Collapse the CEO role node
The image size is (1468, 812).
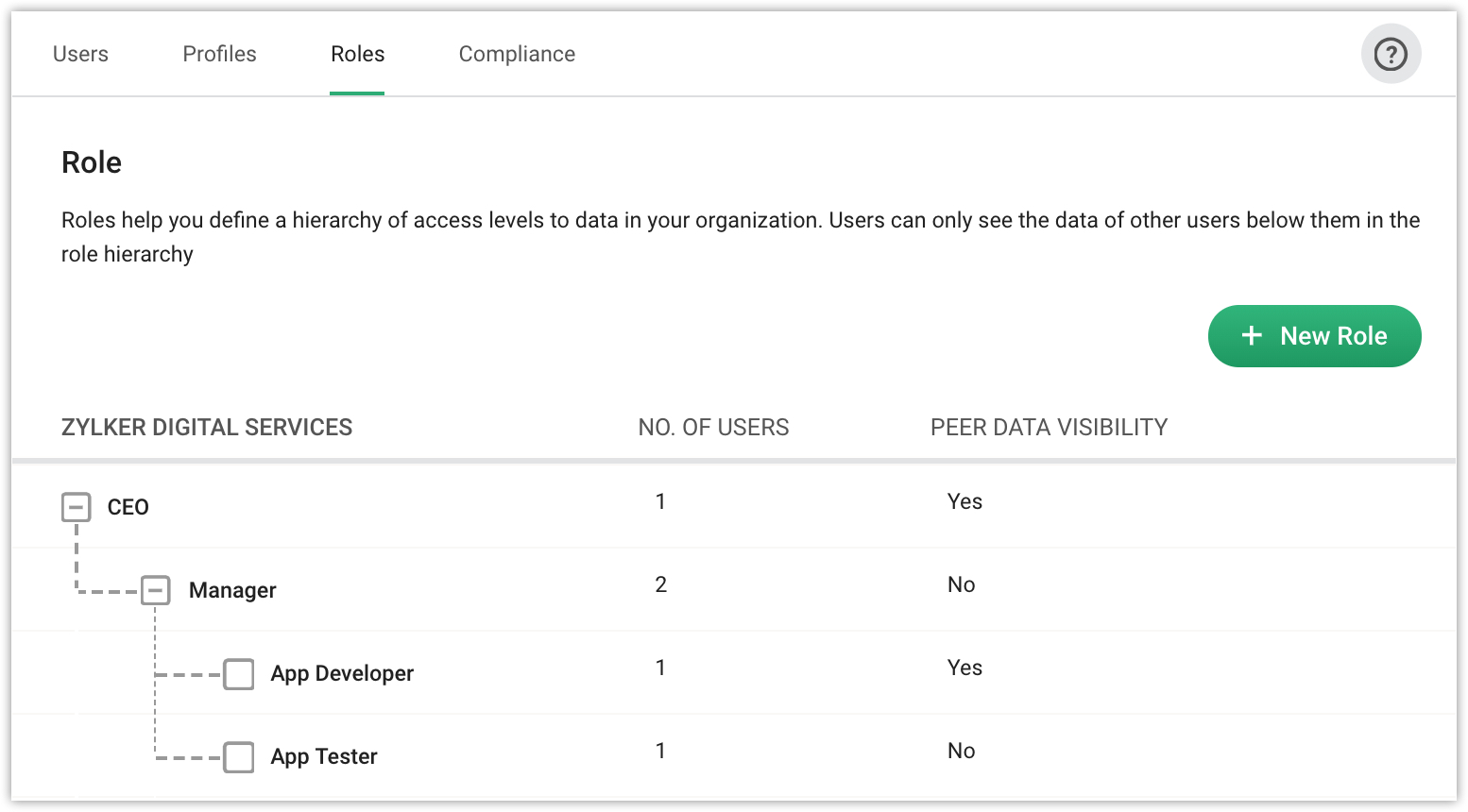point(77,507)
